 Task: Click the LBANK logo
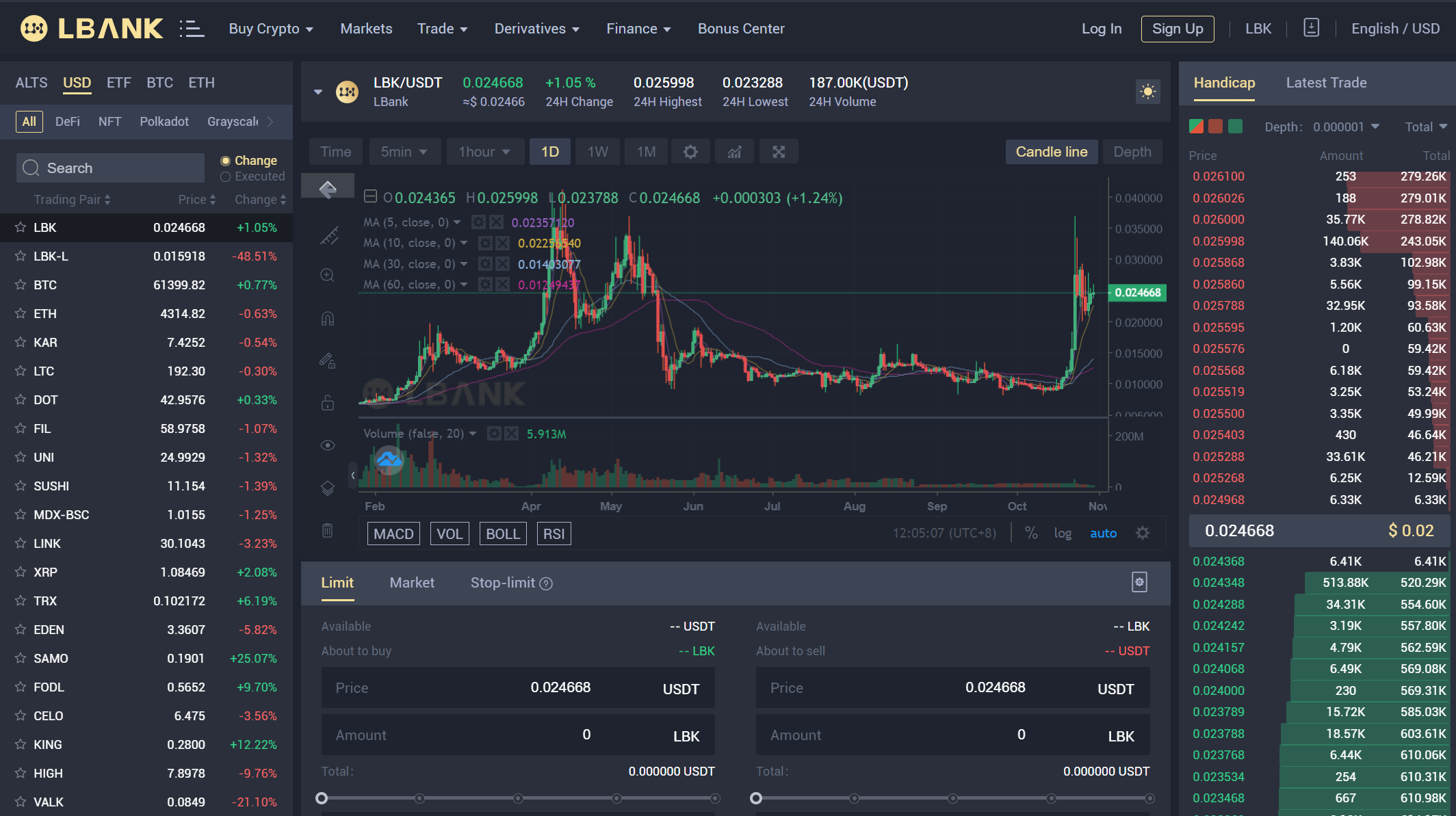pos(92,29)
